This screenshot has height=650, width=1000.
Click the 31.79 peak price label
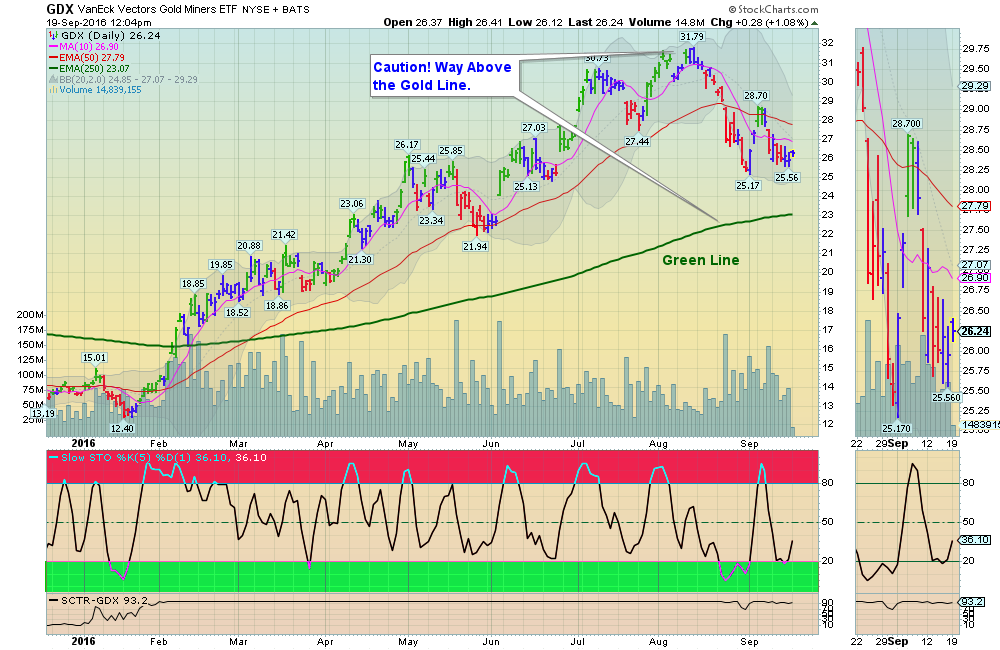692,36
